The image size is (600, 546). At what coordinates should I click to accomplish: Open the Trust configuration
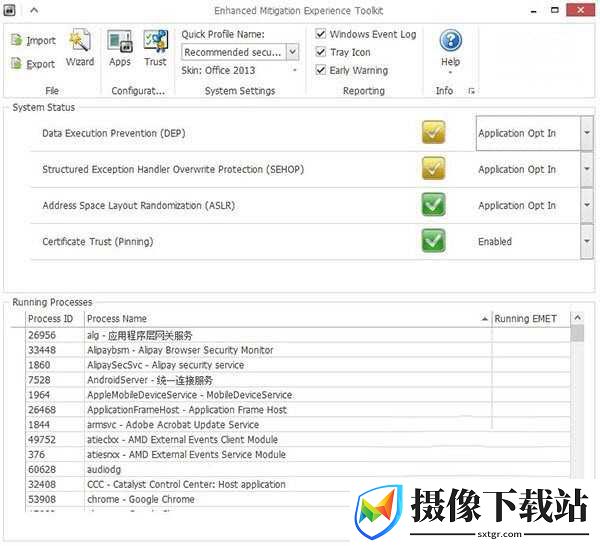155,48
